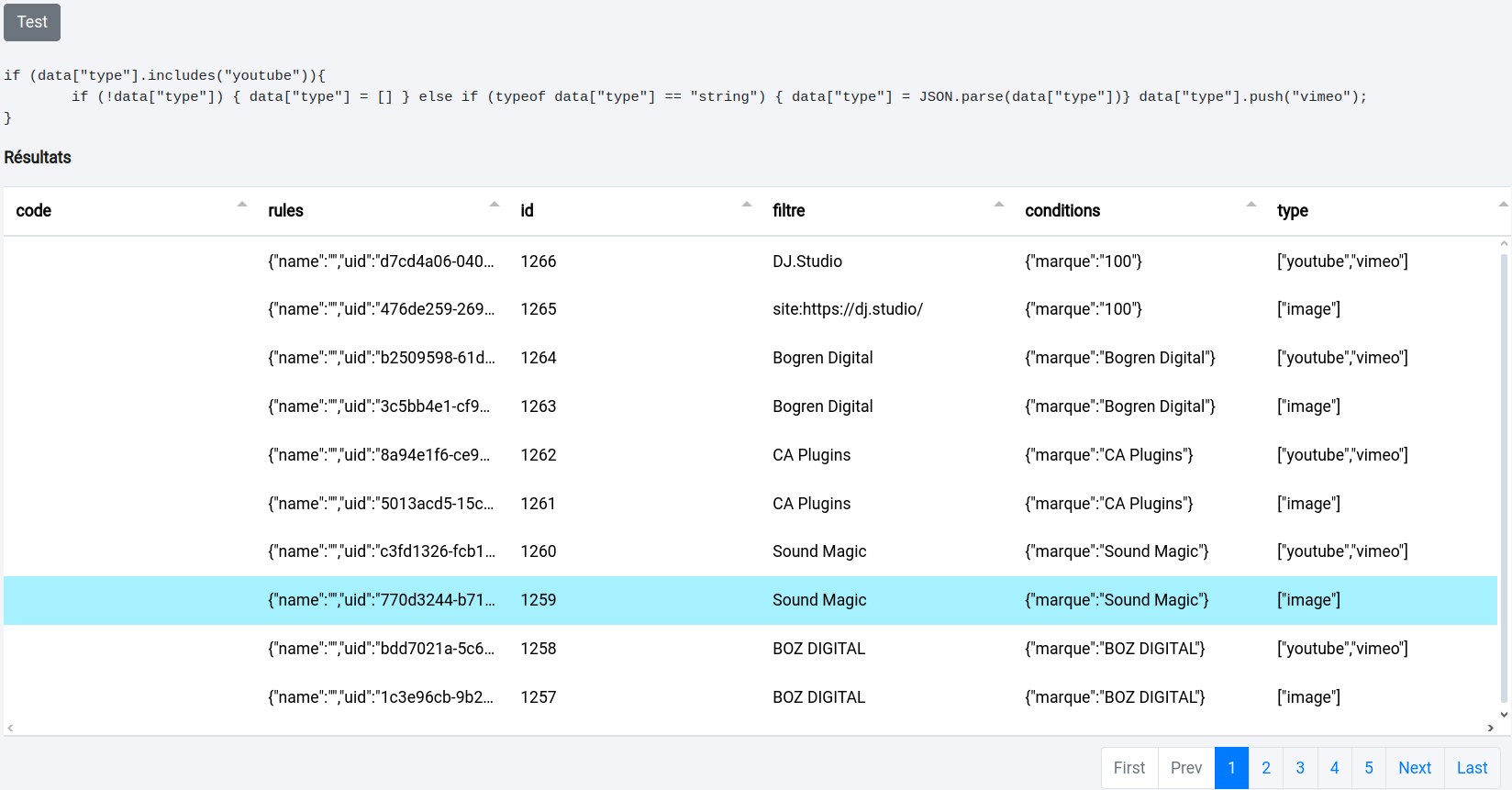
Task: Sort by rules column arrow icon
Action: (x=495, y=205)
